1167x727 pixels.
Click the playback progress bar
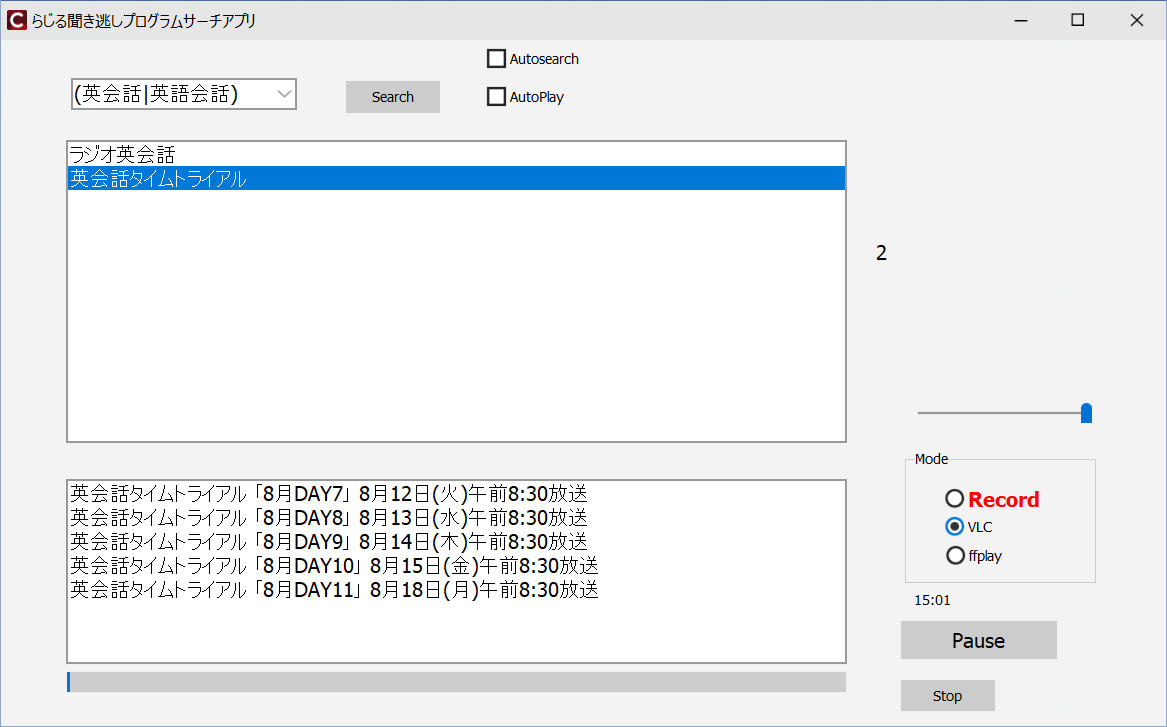click(x=456, y=682)
